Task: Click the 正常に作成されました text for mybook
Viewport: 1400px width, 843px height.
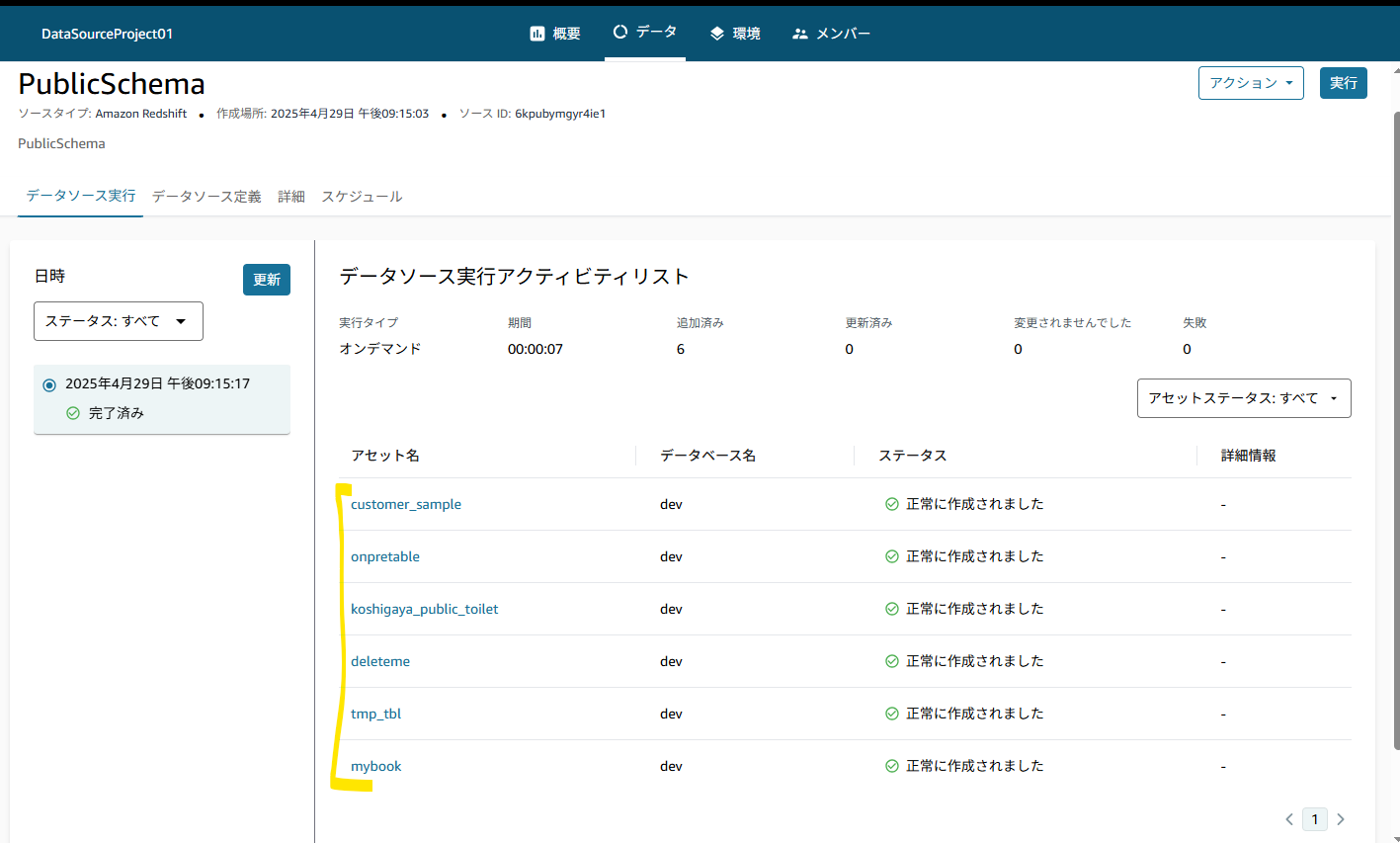Action: pos(975,766)
